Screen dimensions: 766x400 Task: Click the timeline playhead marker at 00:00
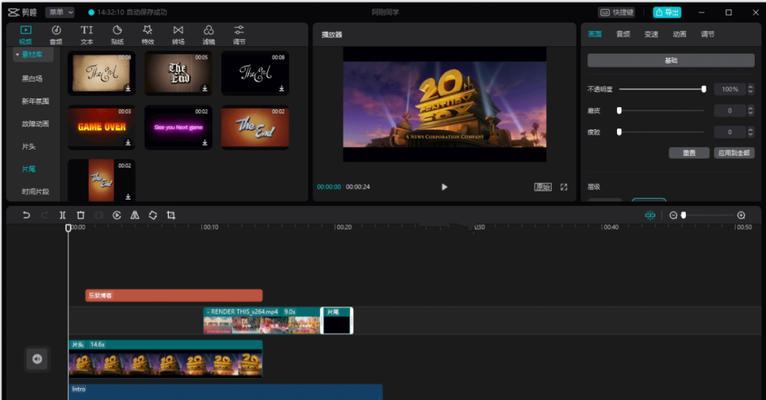pyautogui.click(x=68, y=228)
